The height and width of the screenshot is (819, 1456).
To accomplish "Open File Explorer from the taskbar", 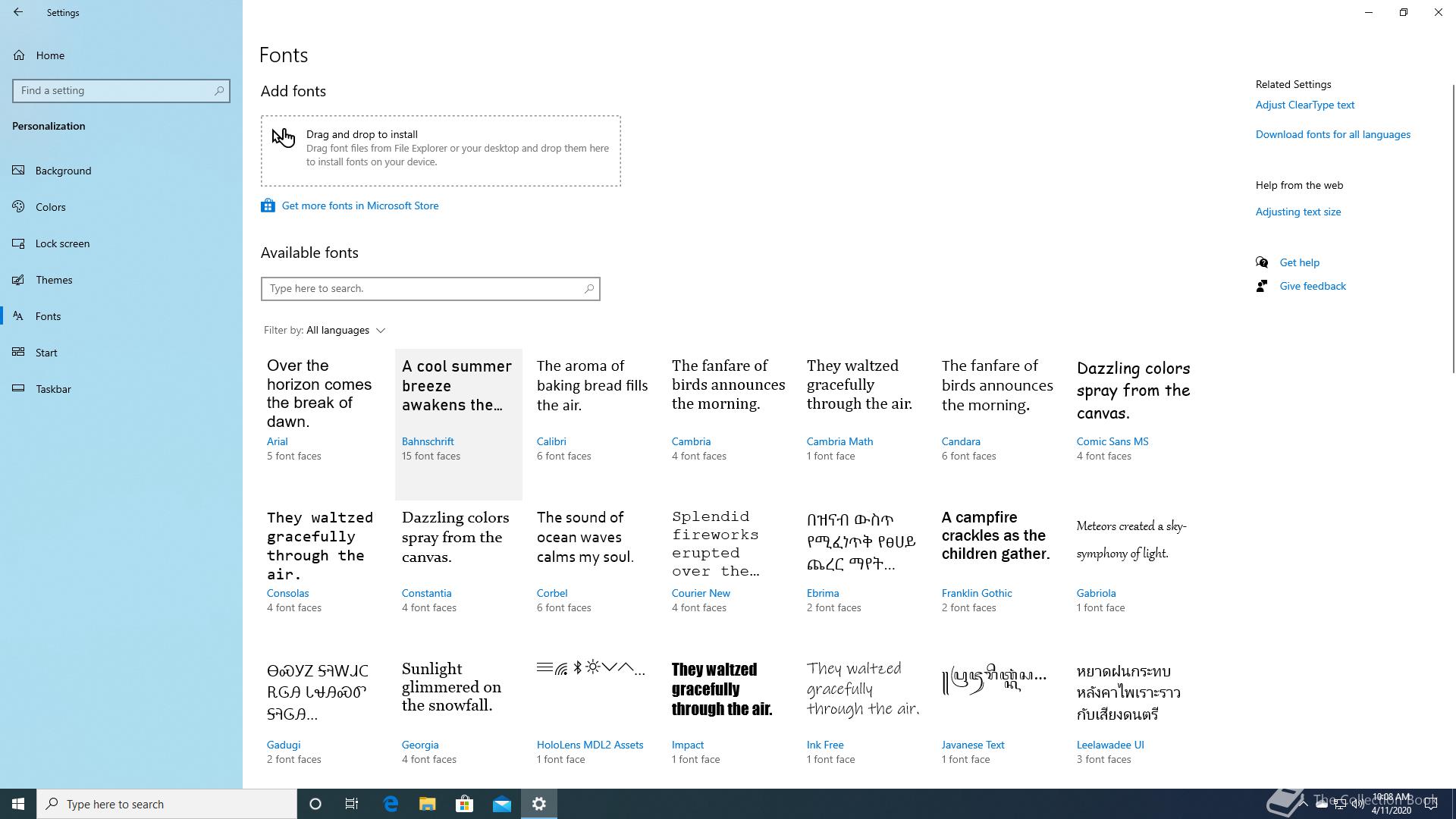I will click(428, 804).
